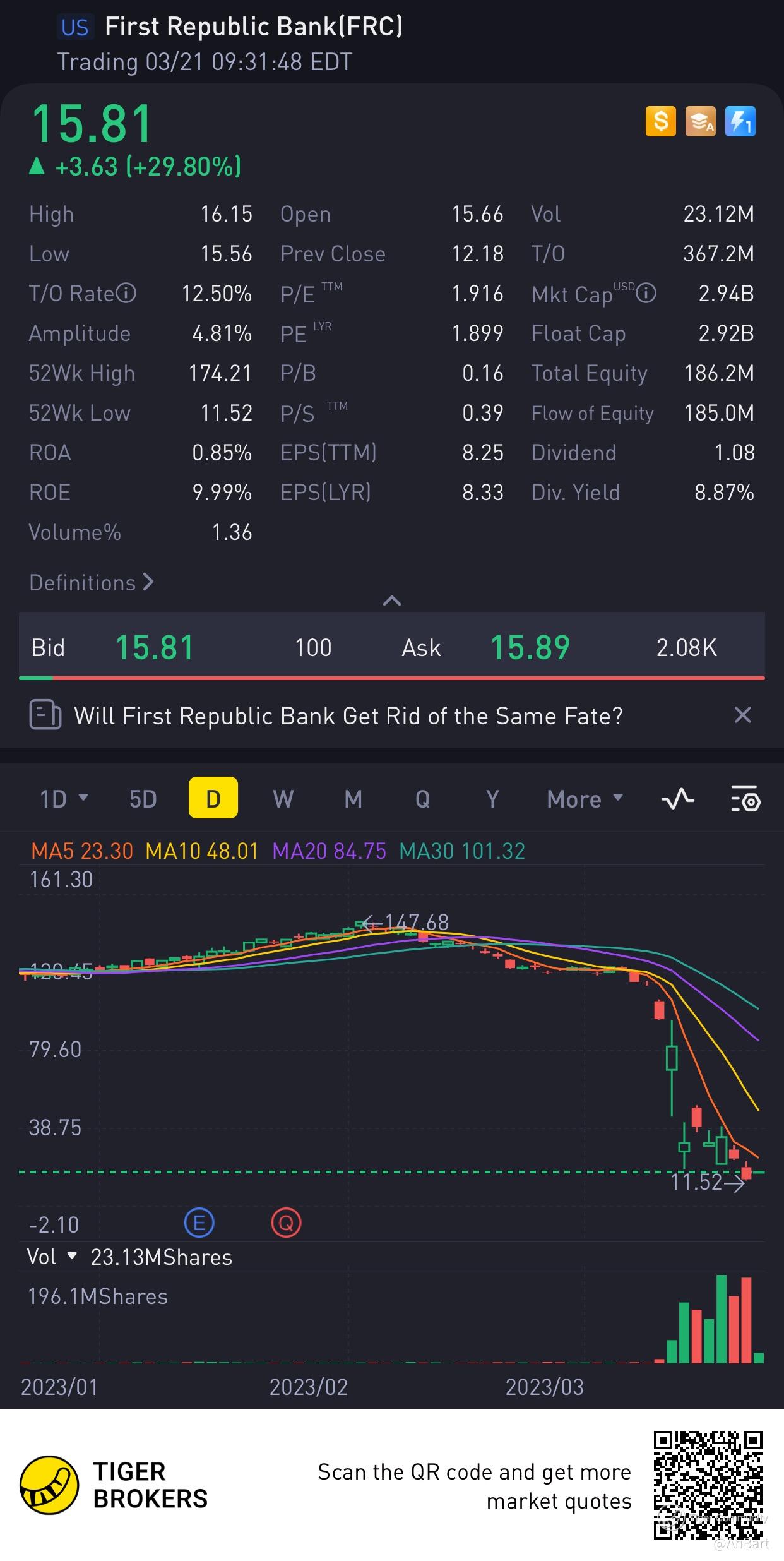Viewport: 784px width, 1561px height.
Task: Switch to the W weekly chart tab
Action: 283,799
